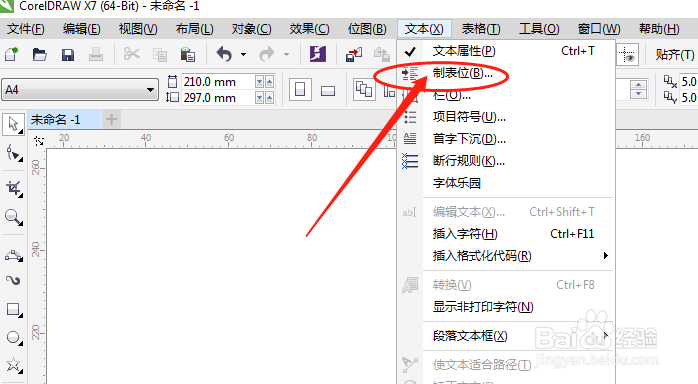Expand 段落文本框(X) submenu
The height and width of the screenshot is (384, 698).
pos(506,336)
